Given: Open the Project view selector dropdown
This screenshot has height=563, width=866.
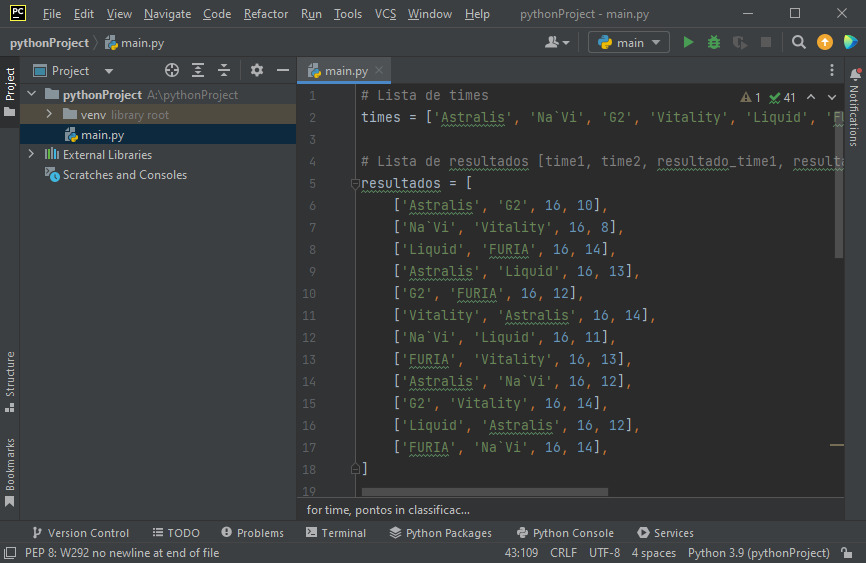Looking at the screenshot, I should click(x=109, y=71).
